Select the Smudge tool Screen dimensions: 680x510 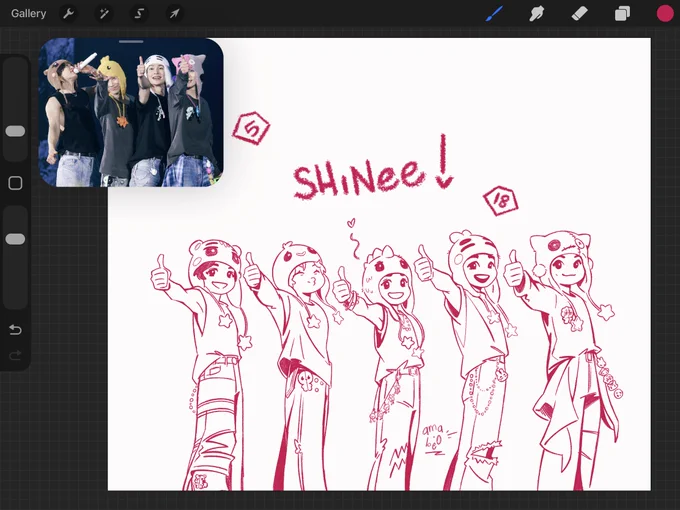[x=536, y=13]
